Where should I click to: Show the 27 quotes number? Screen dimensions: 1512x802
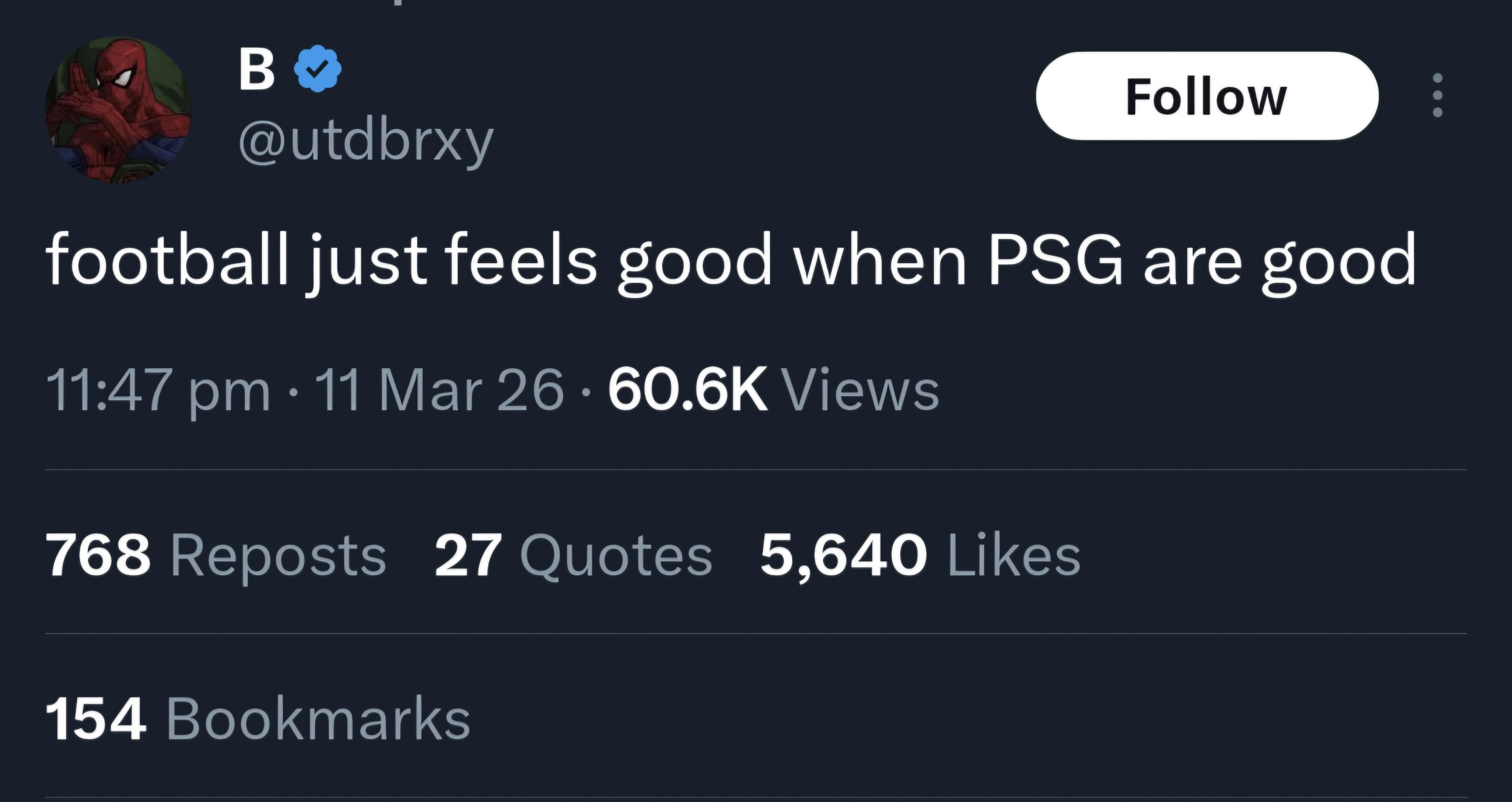point(468,555)
